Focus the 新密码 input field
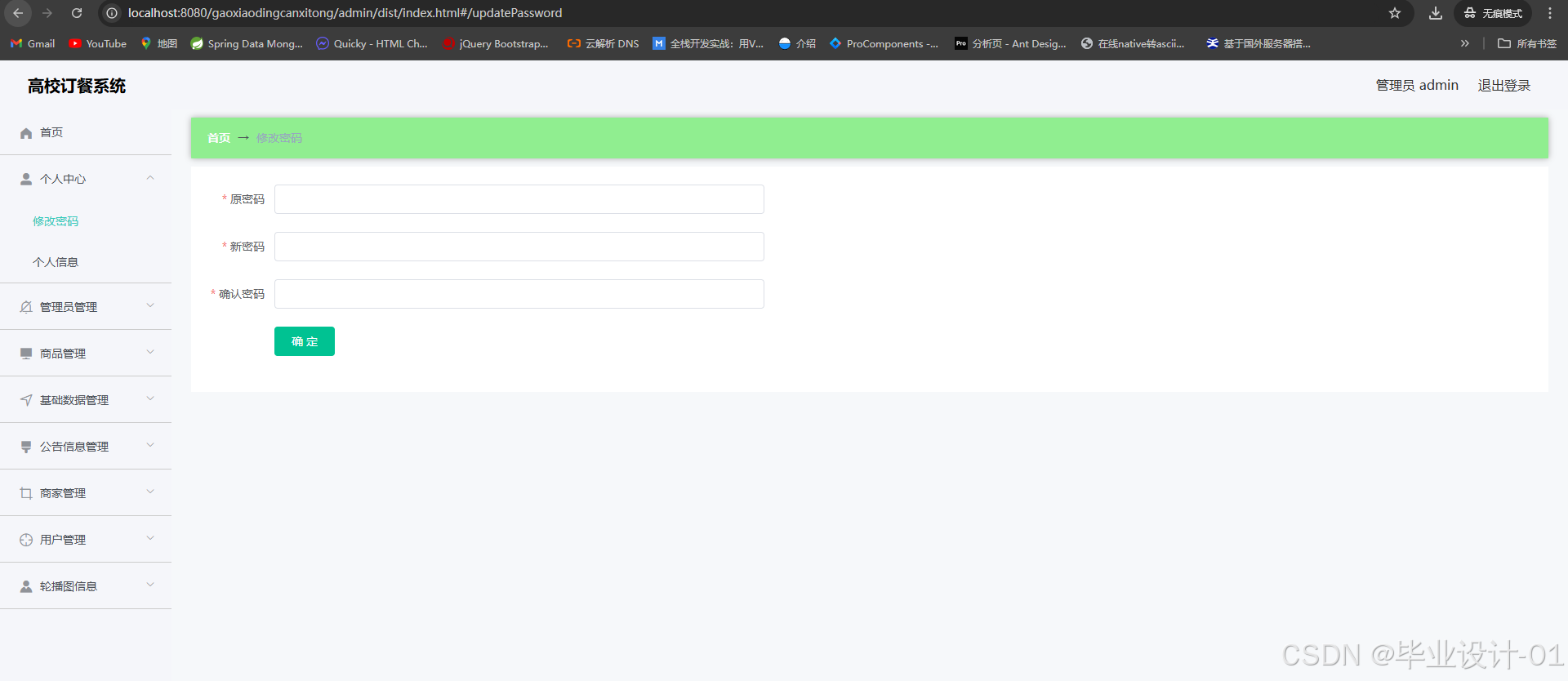1568x681 pixels. [x=519, y=247]
